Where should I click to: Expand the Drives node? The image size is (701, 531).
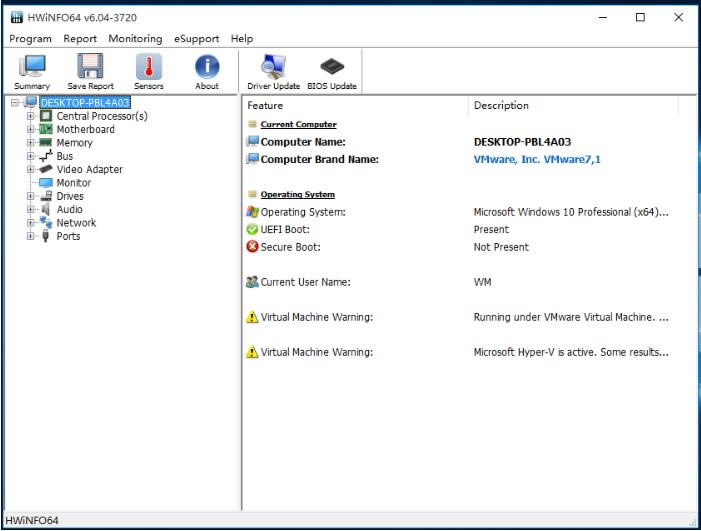click(30, 196)
